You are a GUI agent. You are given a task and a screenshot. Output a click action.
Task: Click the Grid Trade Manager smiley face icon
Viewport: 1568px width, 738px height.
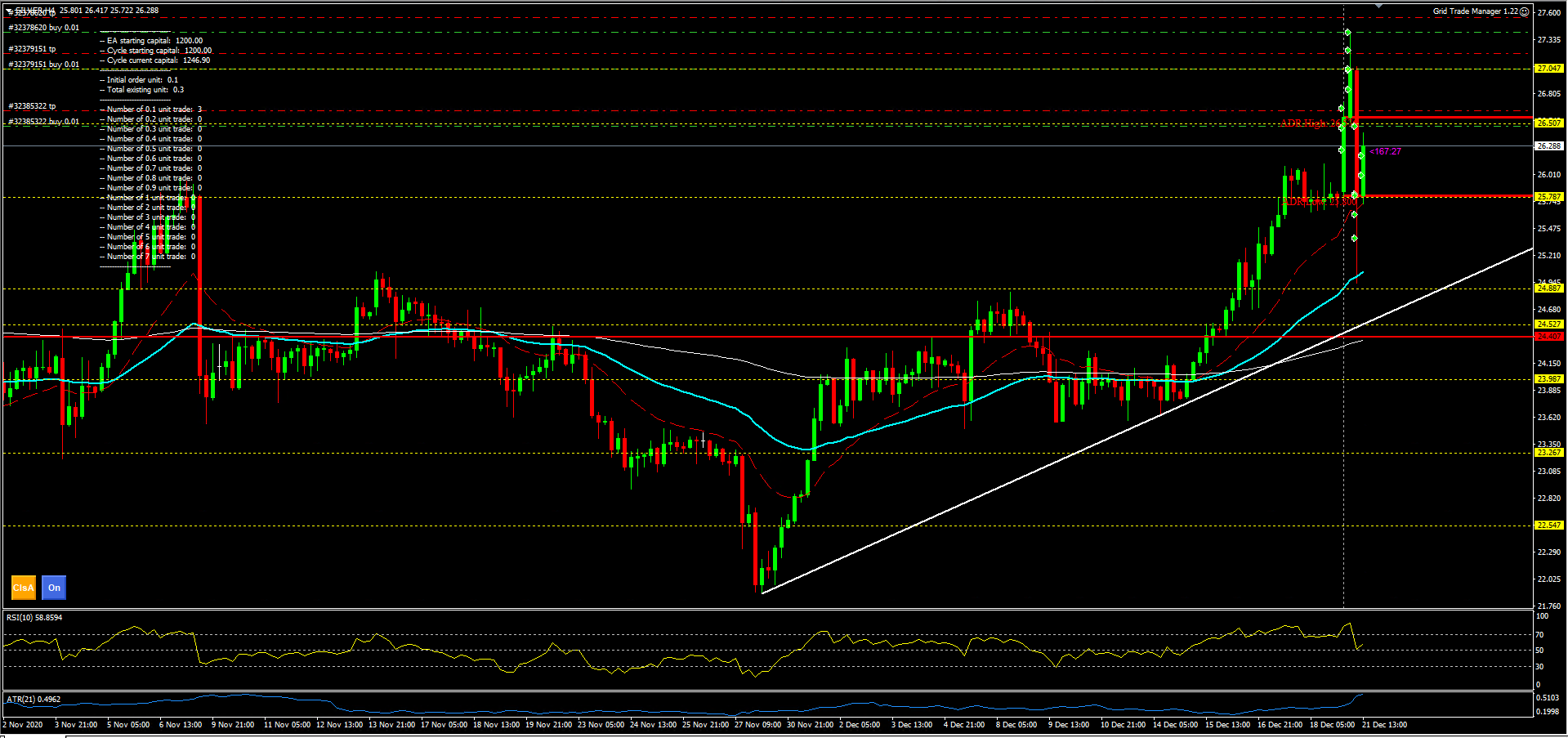1524,11
